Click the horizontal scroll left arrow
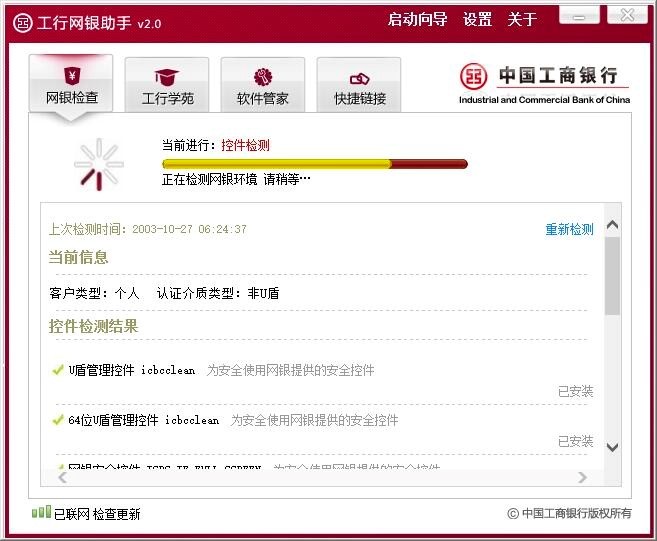 [x=63, y=477]
